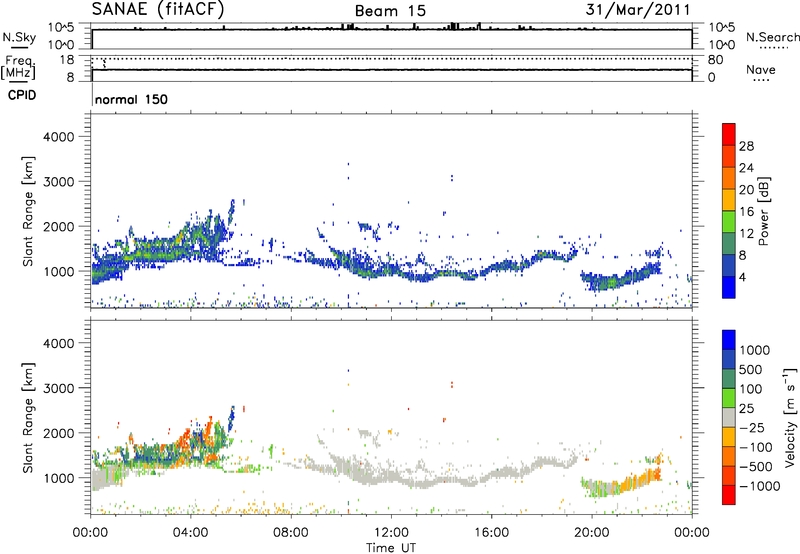
Task: Pick the yellow −100 to −25 velocity segment
Action: (729, 437)
